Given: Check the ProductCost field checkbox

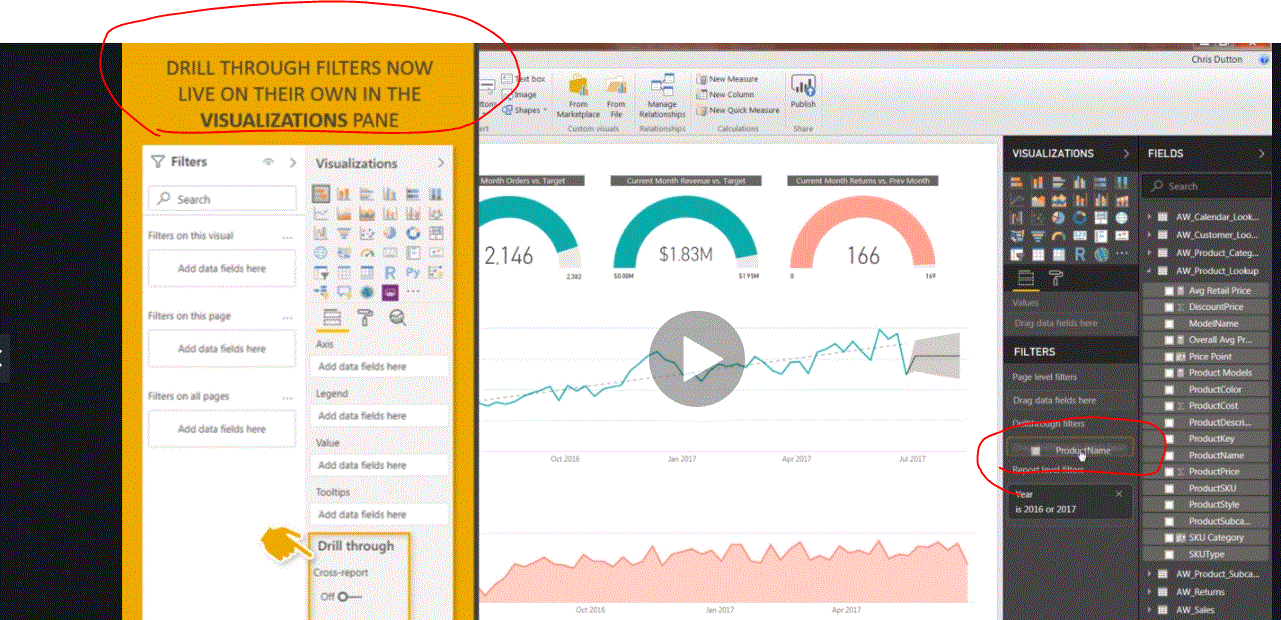Looking at the screenshot, I should pyautogui.click(x=1169, y=406).
